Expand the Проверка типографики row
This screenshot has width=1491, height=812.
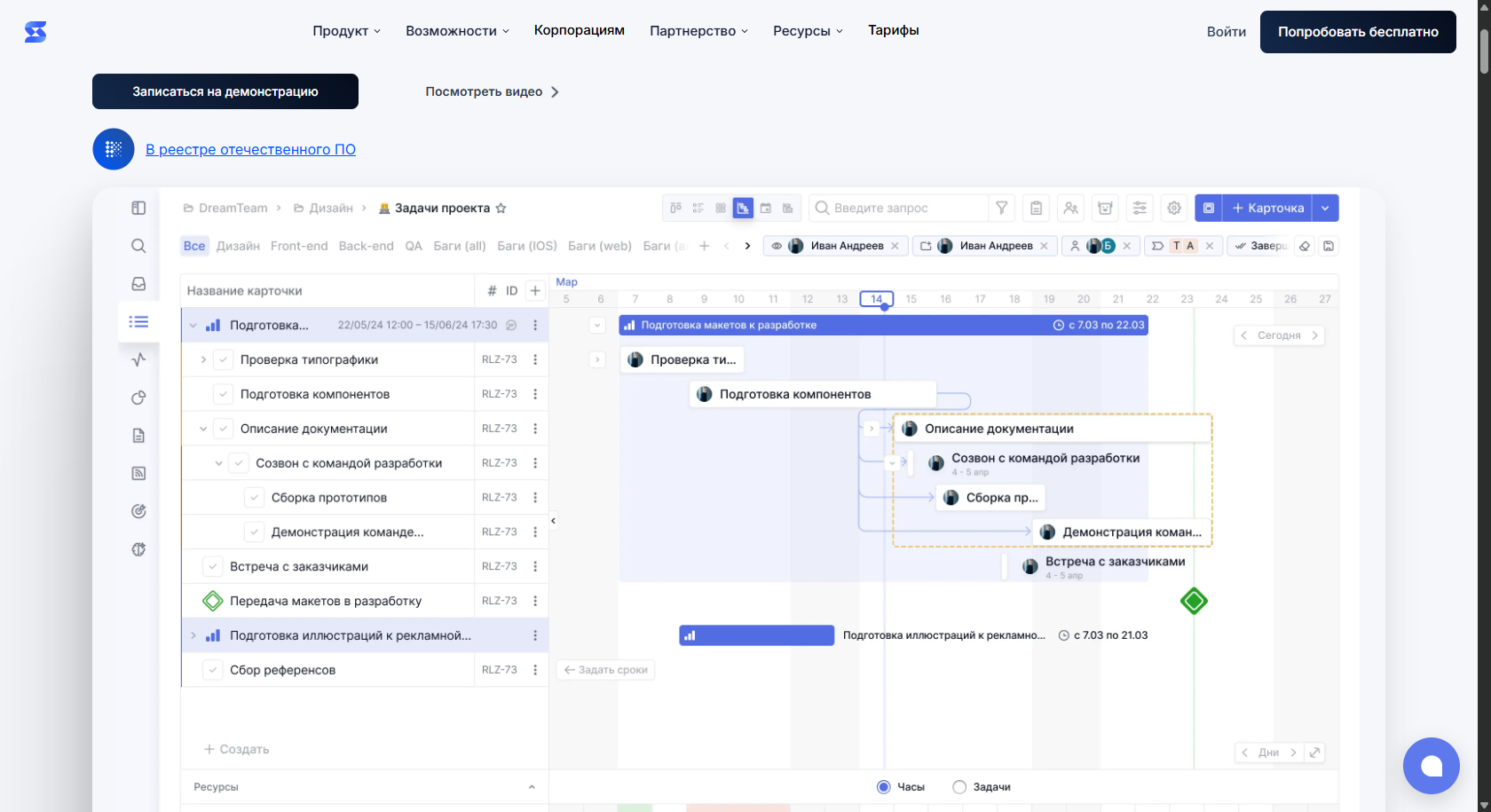203,359
